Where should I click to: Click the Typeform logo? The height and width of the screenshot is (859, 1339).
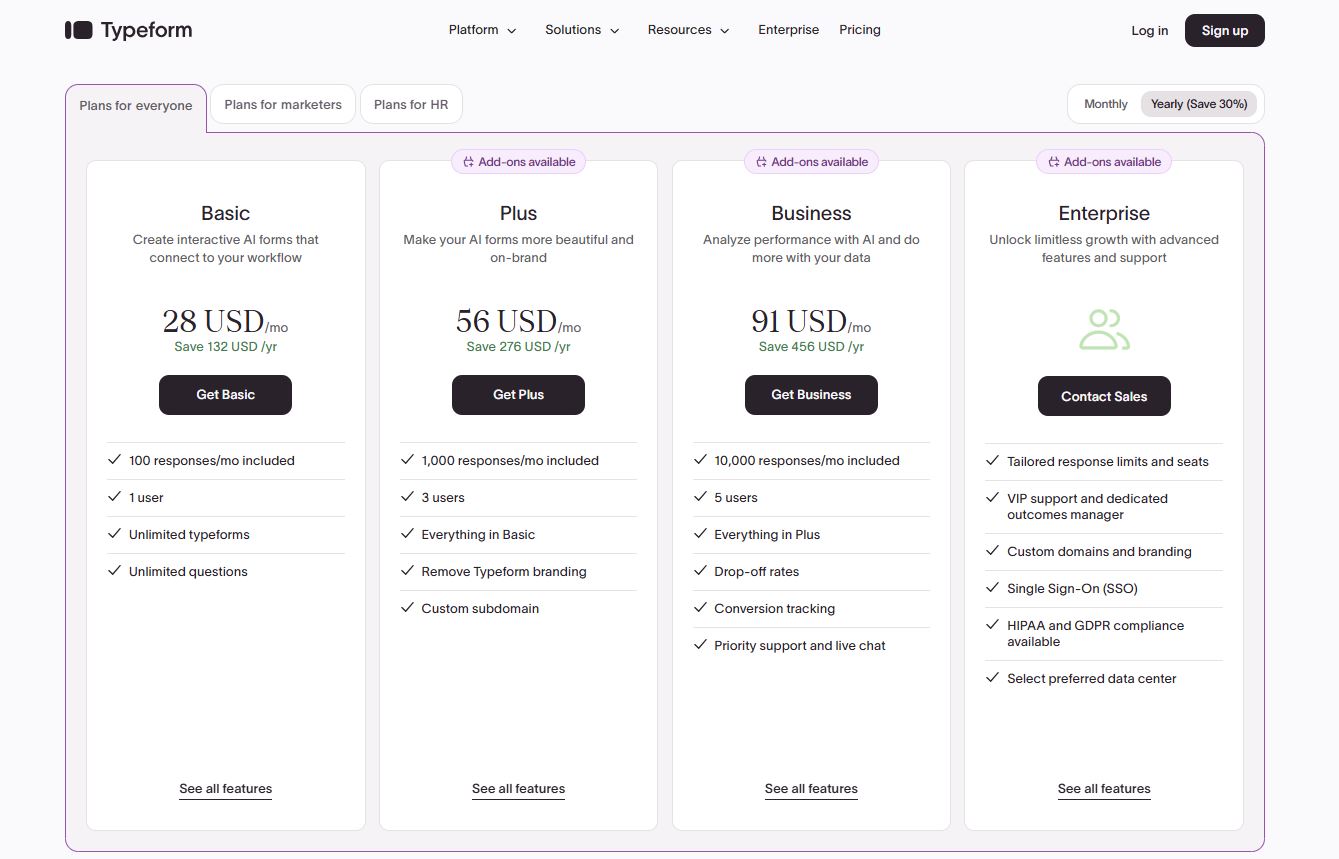click(x=128, y=29)
